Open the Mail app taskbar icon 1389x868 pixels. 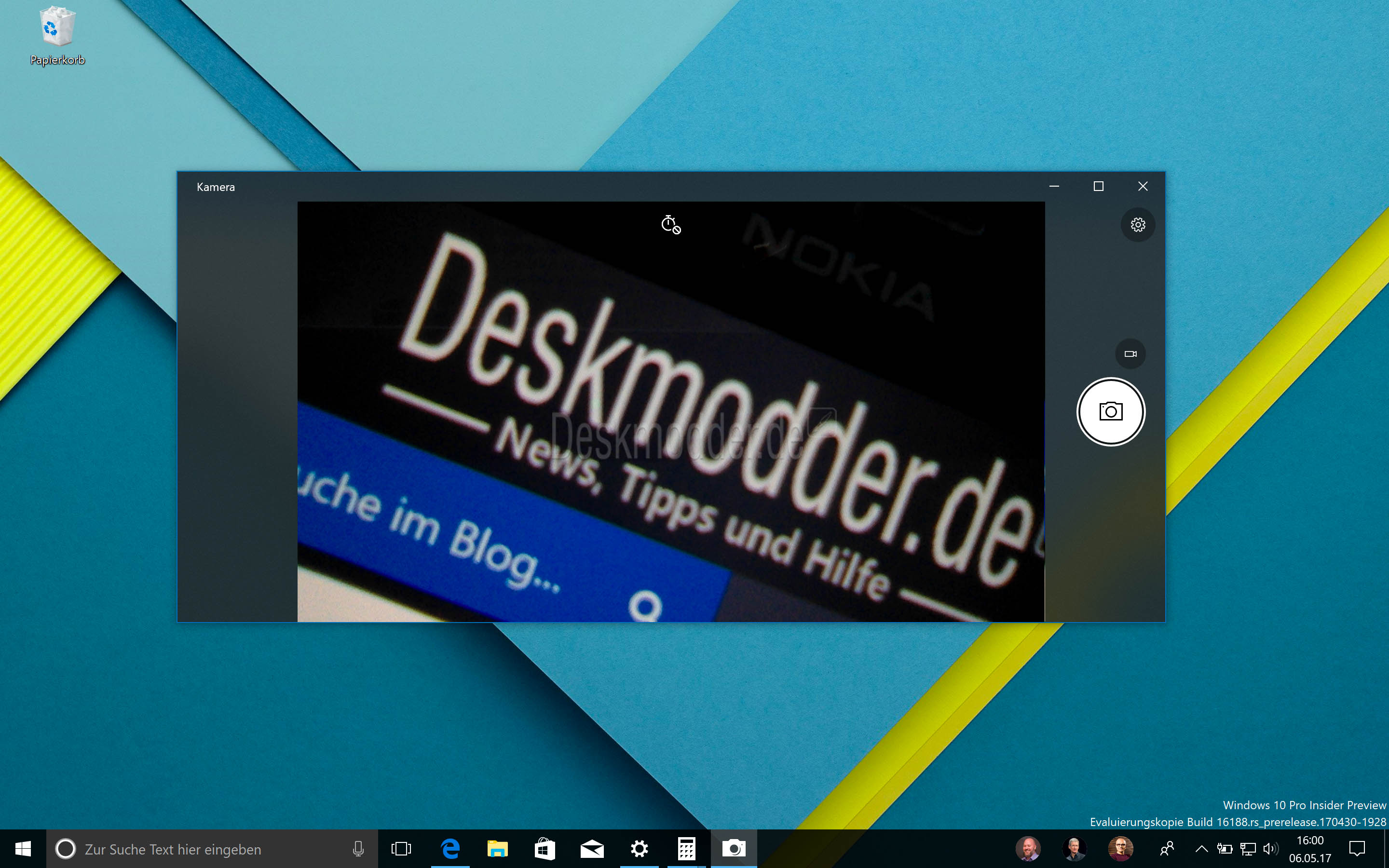pos(592,849)
